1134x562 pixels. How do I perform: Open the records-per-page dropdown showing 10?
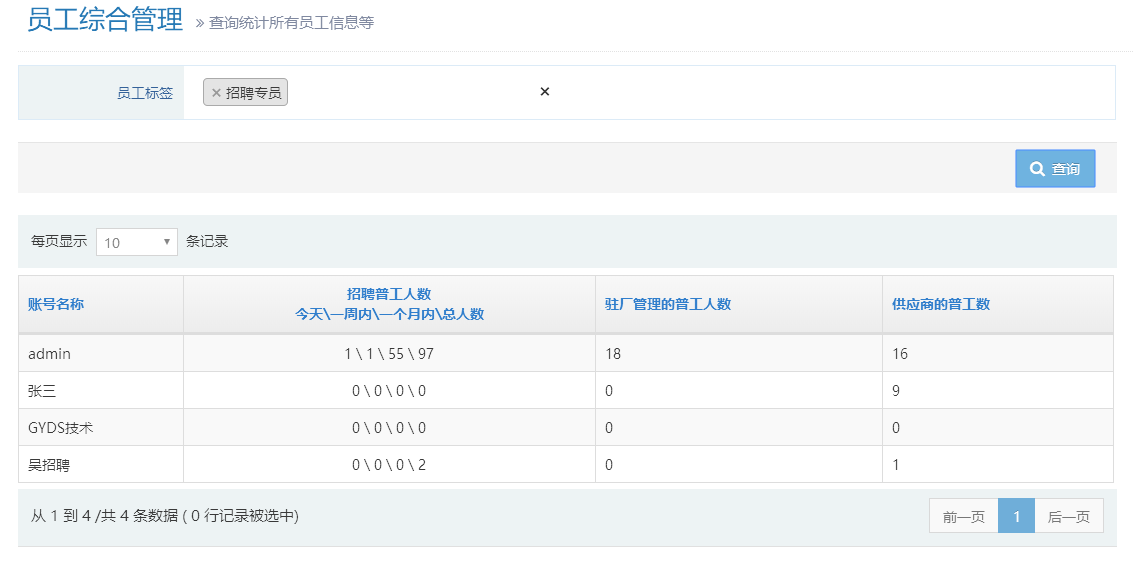(137, 242)
